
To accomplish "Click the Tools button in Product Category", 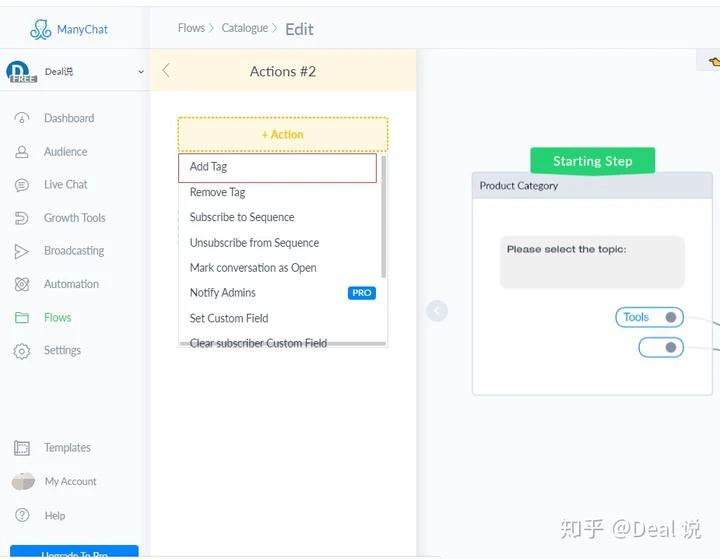I will coord(649,317).
